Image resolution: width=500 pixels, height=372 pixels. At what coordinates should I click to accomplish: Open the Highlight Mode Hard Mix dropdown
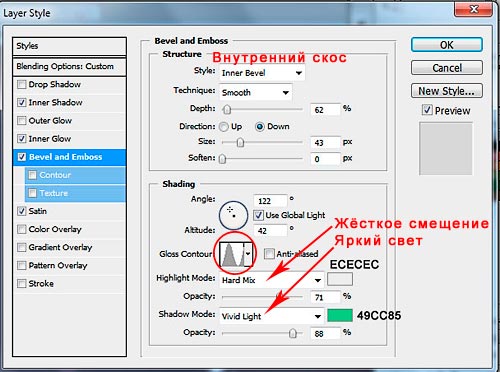272,280
